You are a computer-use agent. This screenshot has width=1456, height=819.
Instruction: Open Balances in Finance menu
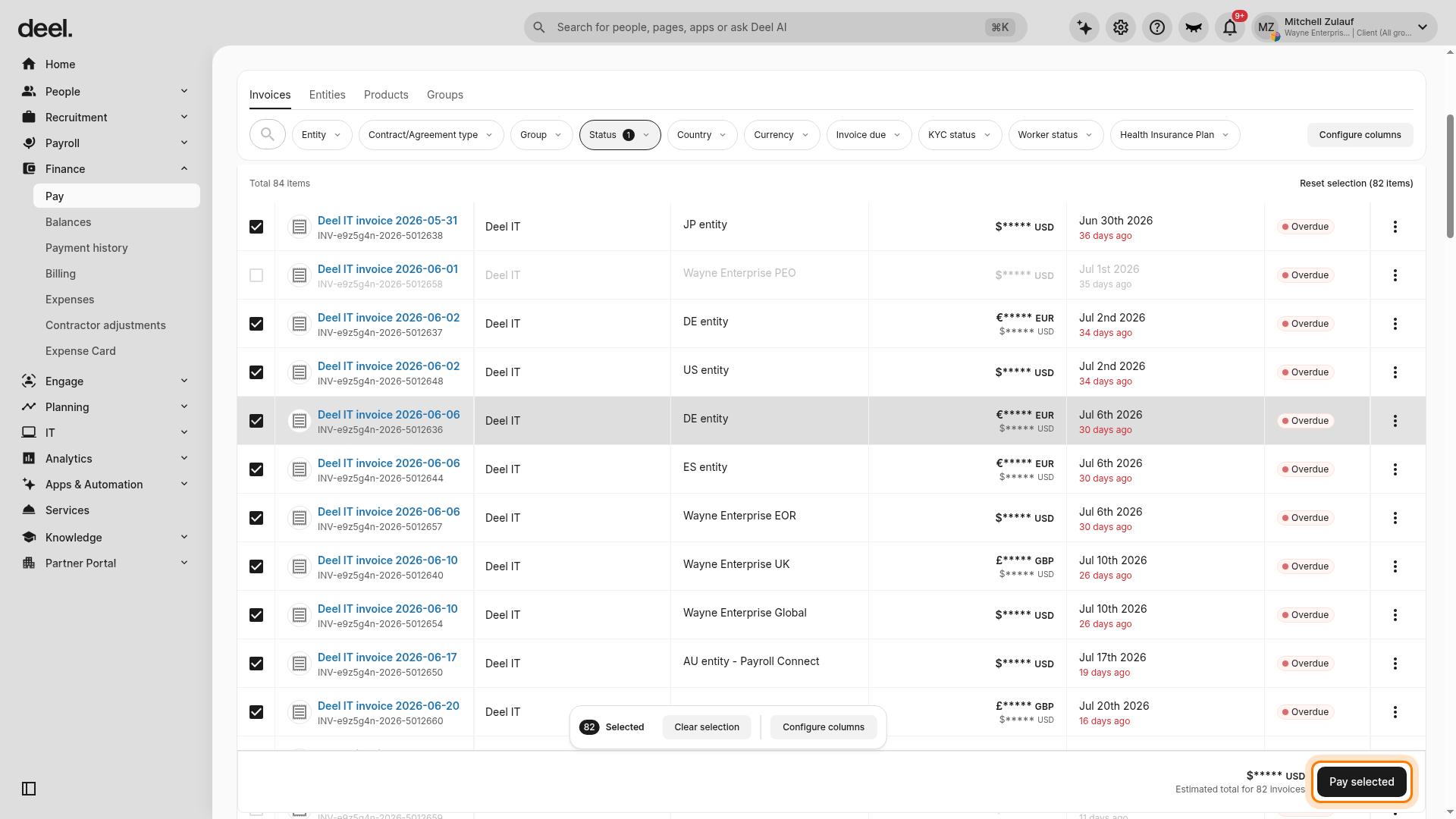coord(68,222)
